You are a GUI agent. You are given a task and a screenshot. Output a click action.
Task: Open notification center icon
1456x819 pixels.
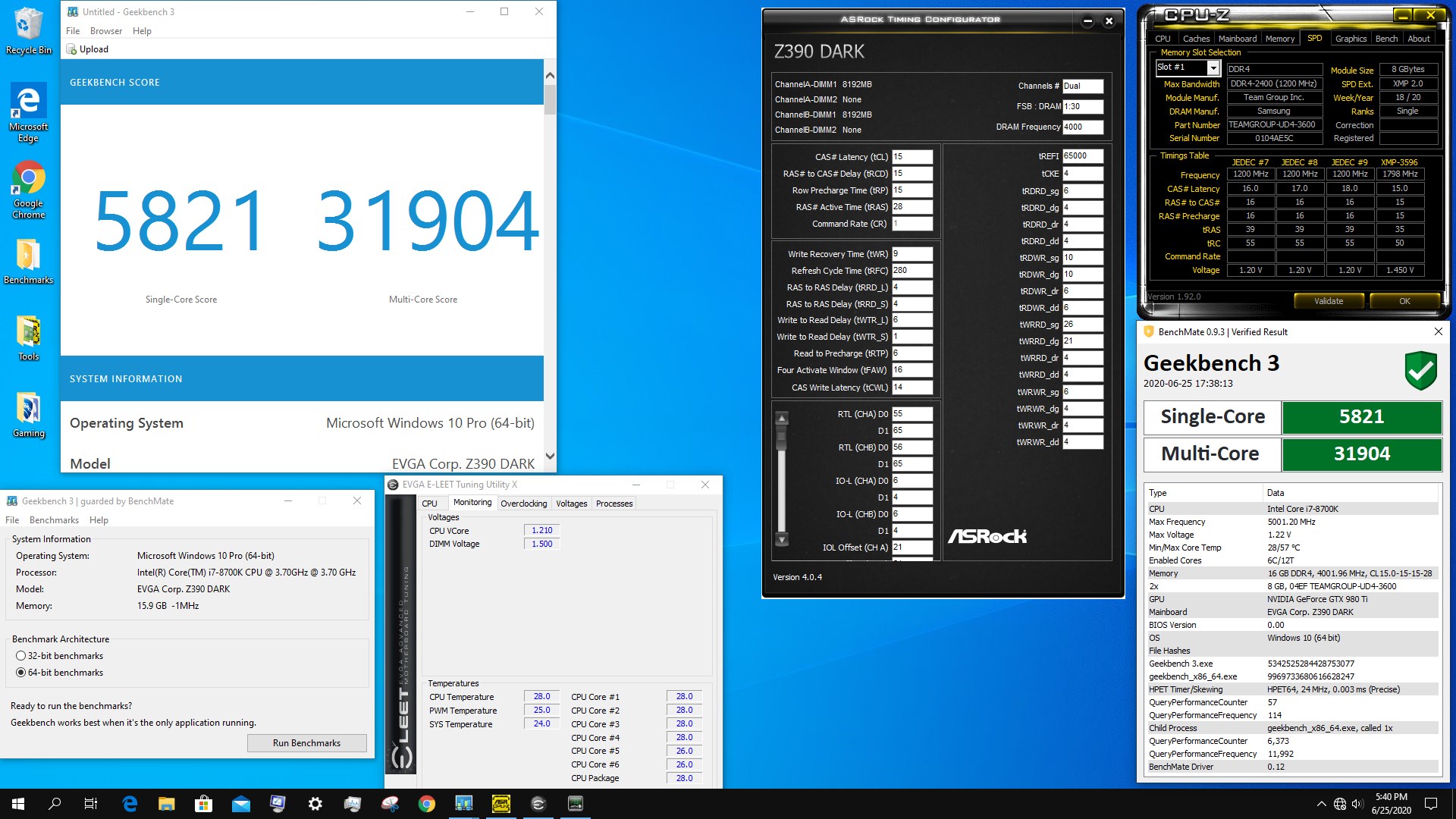[1431, 804]
